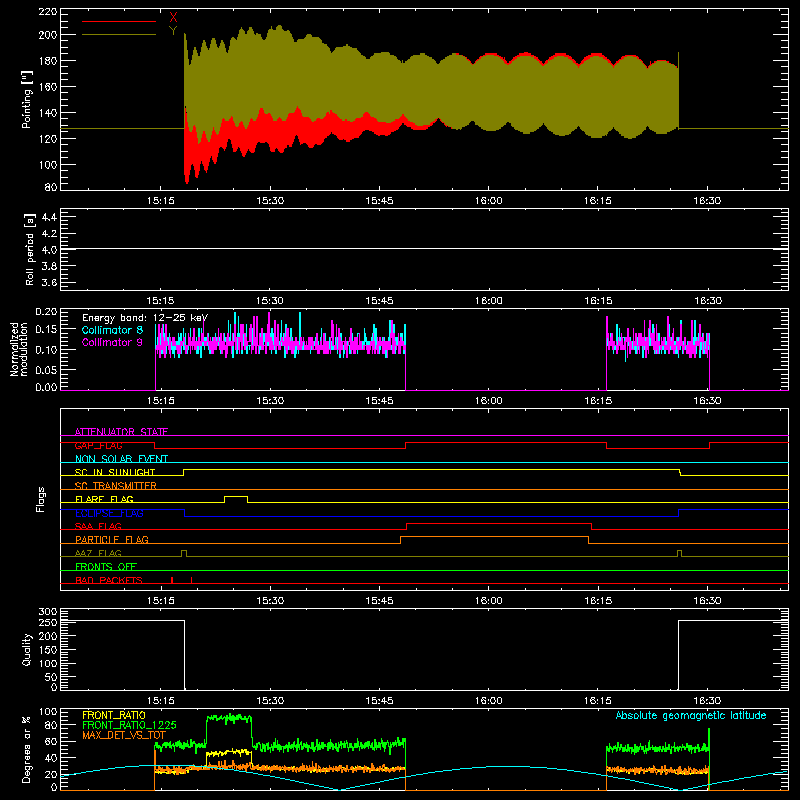Select the Roll period axis title

click(30, 249)
